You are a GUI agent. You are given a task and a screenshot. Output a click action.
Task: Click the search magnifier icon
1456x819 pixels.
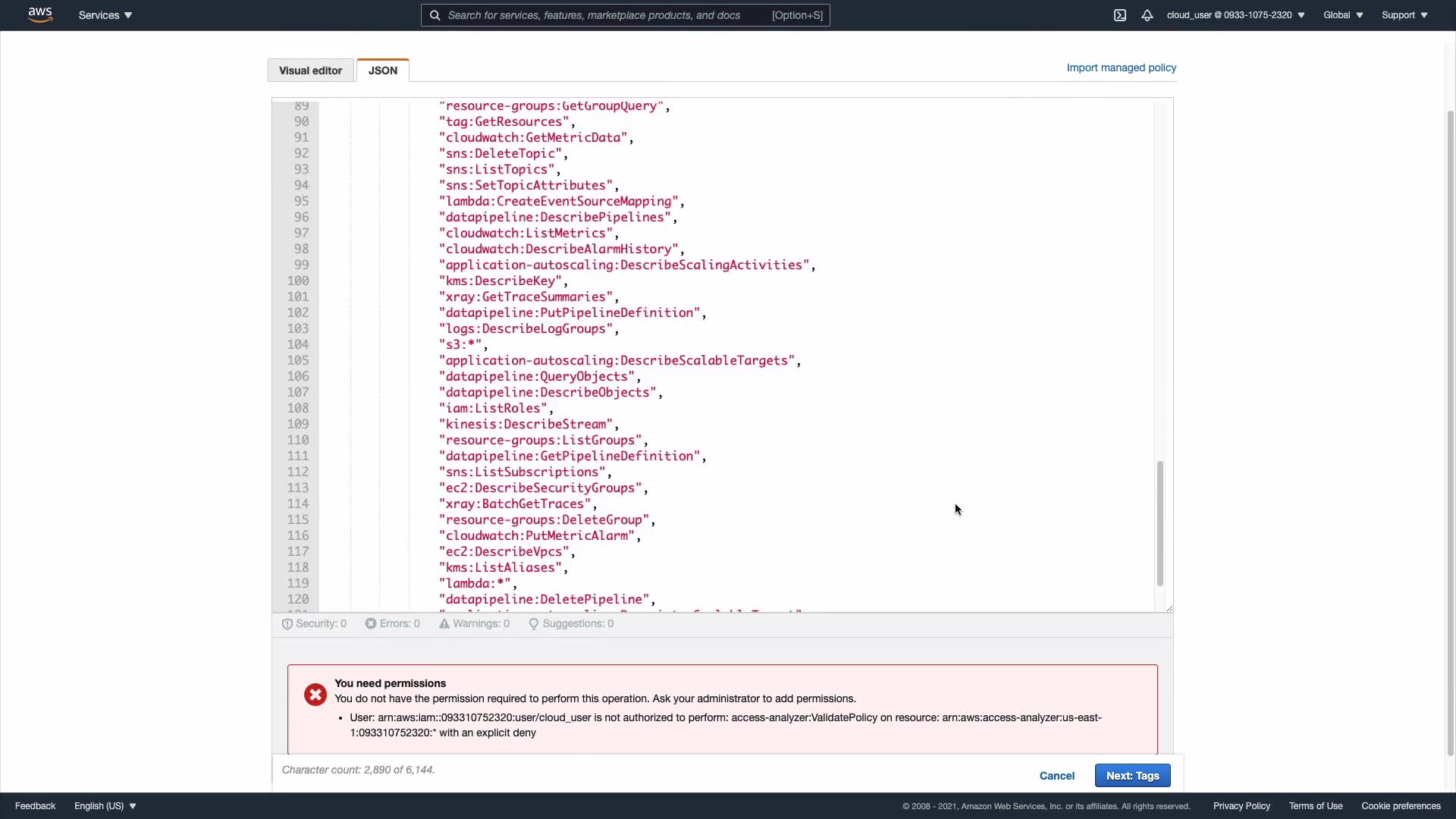tap(435, 15)
